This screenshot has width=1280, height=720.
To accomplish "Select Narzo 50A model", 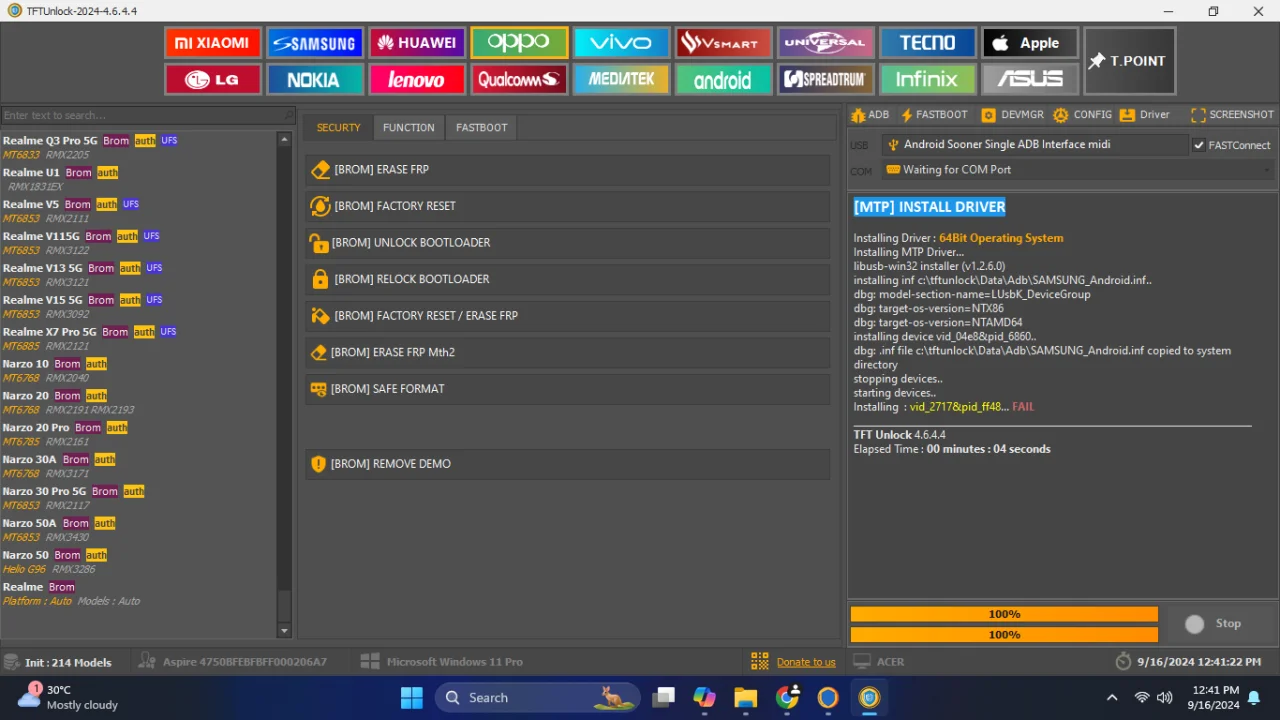I will click(138, 530).
